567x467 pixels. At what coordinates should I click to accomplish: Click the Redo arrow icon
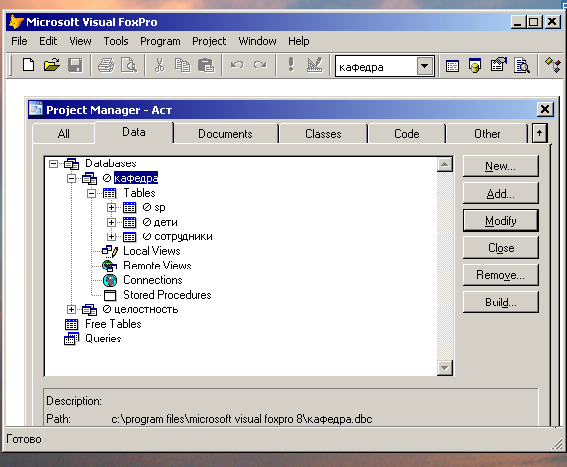260,65
